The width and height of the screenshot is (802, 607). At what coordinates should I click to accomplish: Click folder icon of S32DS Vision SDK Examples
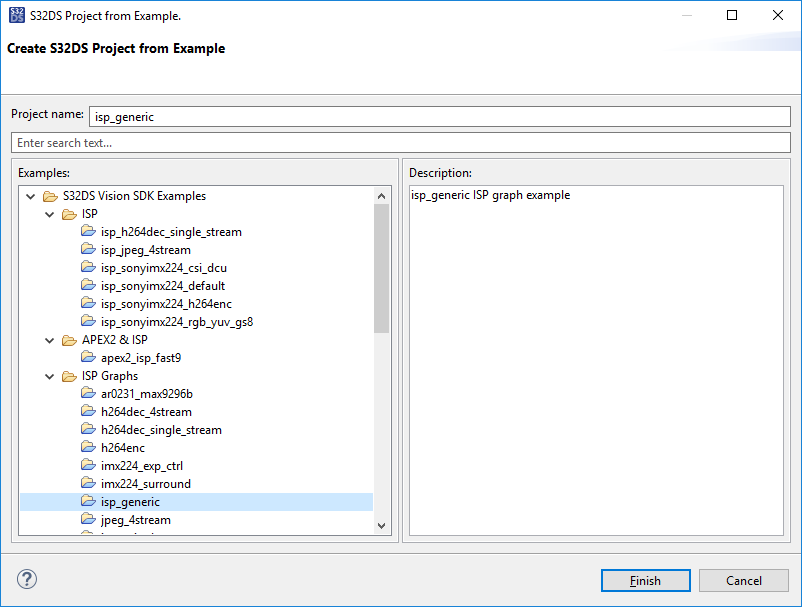[x=50, y=196]
